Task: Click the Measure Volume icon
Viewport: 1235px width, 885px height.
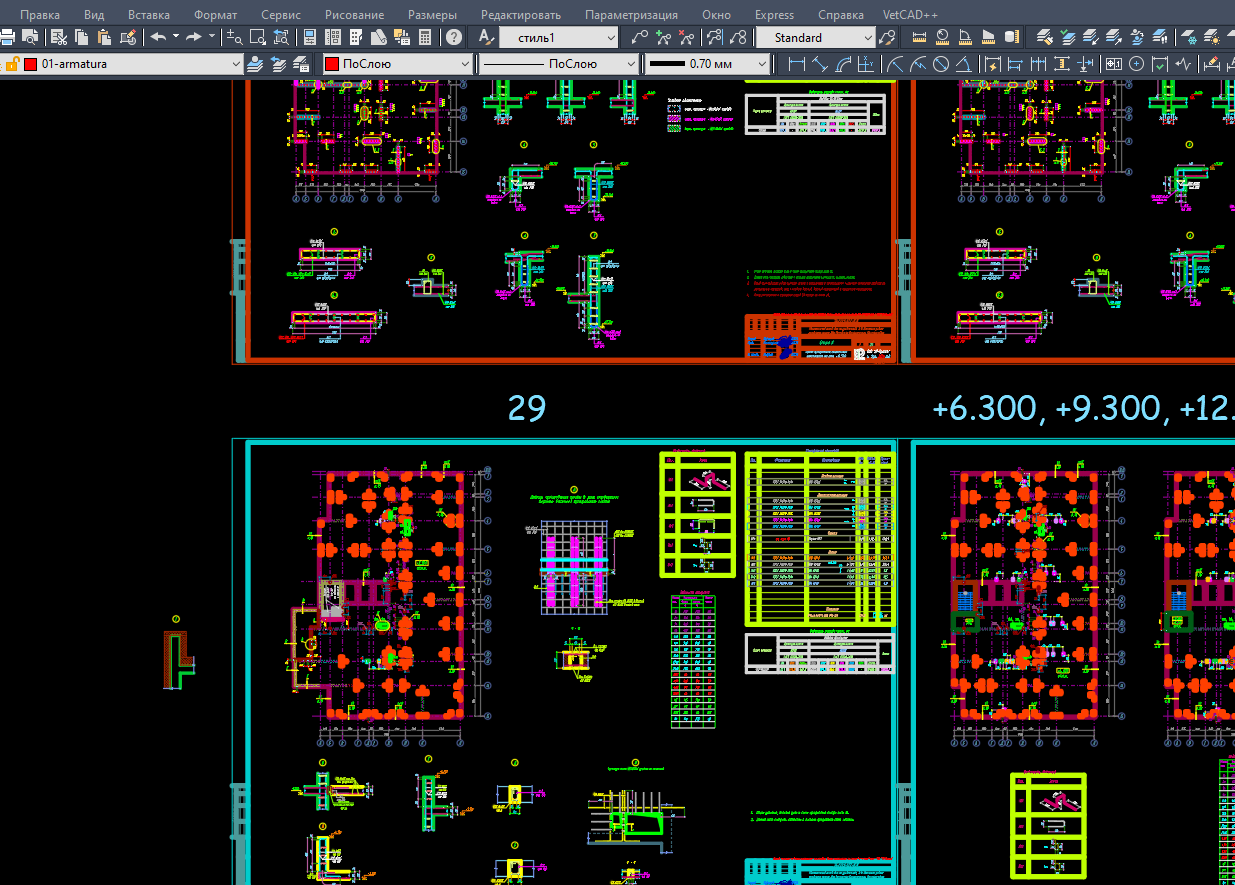Action: point(1012,37)
